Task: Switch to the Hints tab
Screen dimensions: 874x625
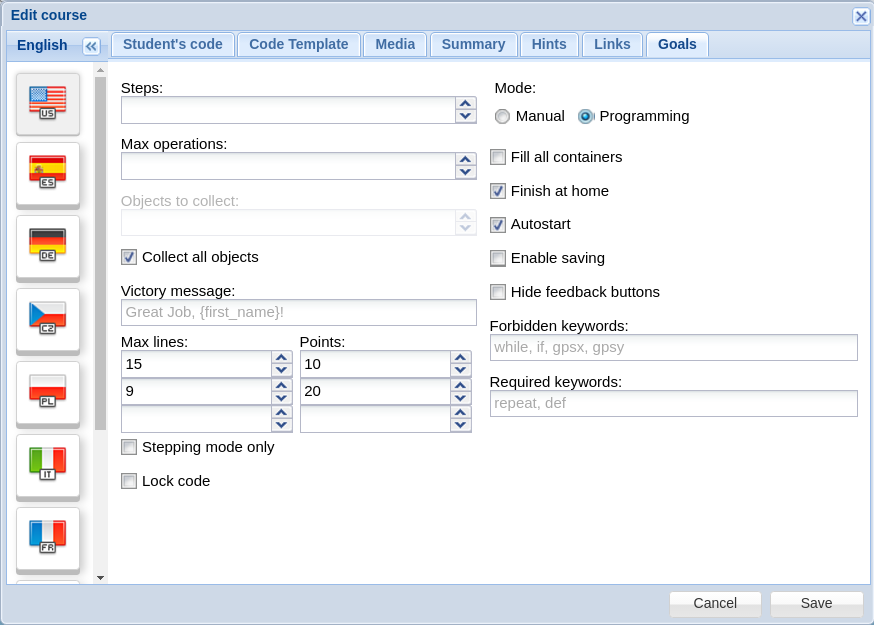Action: tap(549, 45)
